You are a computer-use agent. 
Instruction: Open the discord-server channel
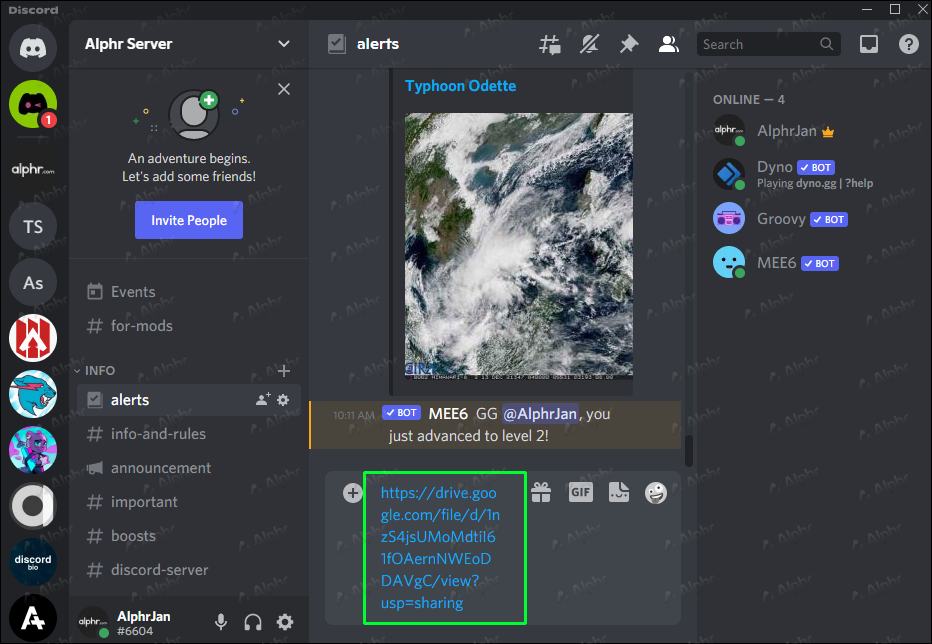[188, 570]
